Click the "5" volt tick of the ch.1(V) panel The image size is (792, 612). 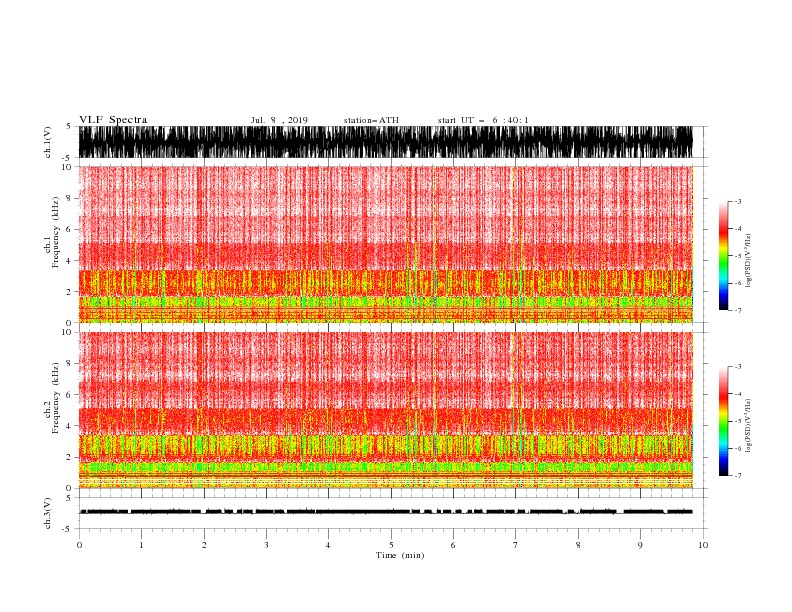tap(69, 126)
